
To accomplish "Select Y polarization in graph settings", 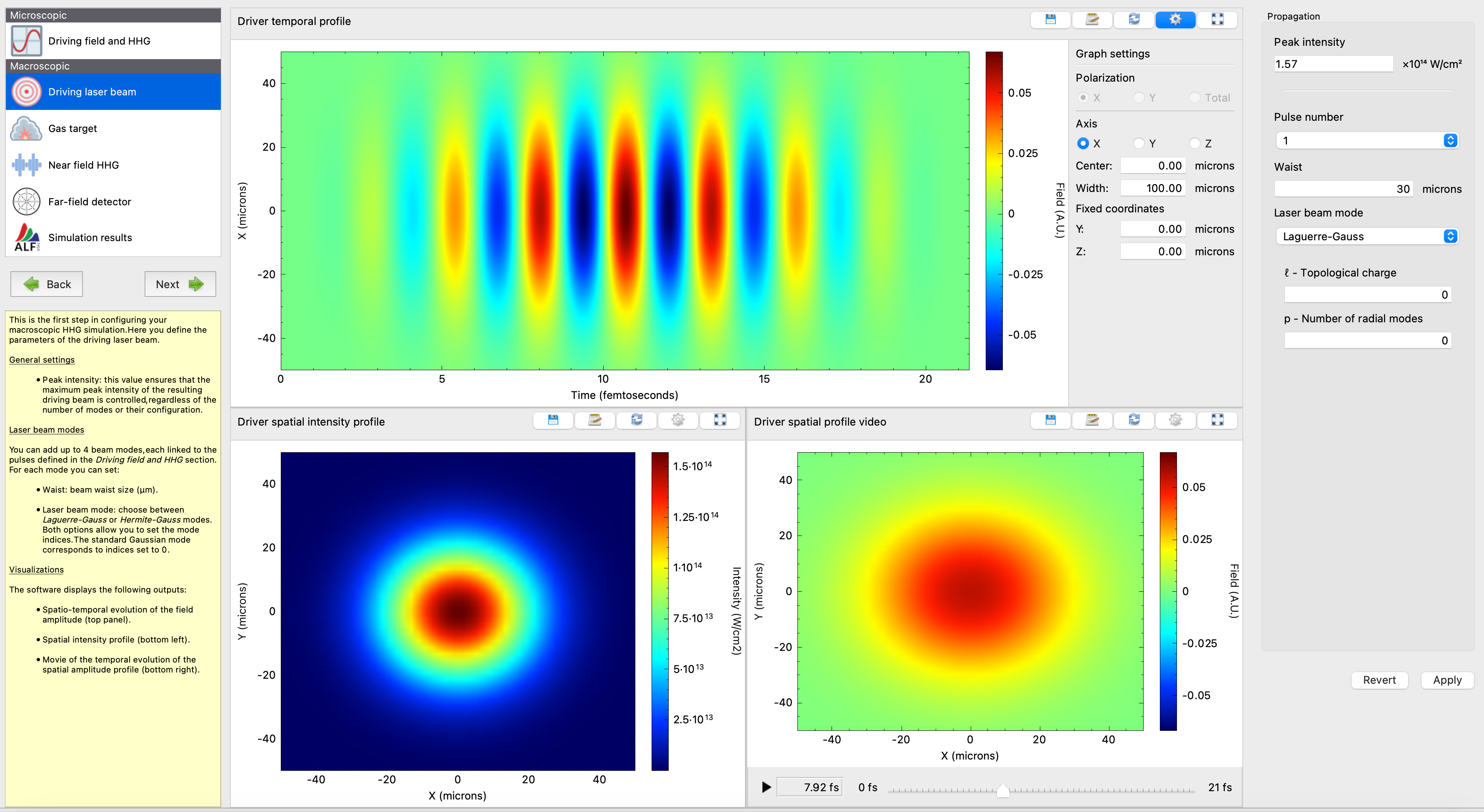I will point(1139,97).
